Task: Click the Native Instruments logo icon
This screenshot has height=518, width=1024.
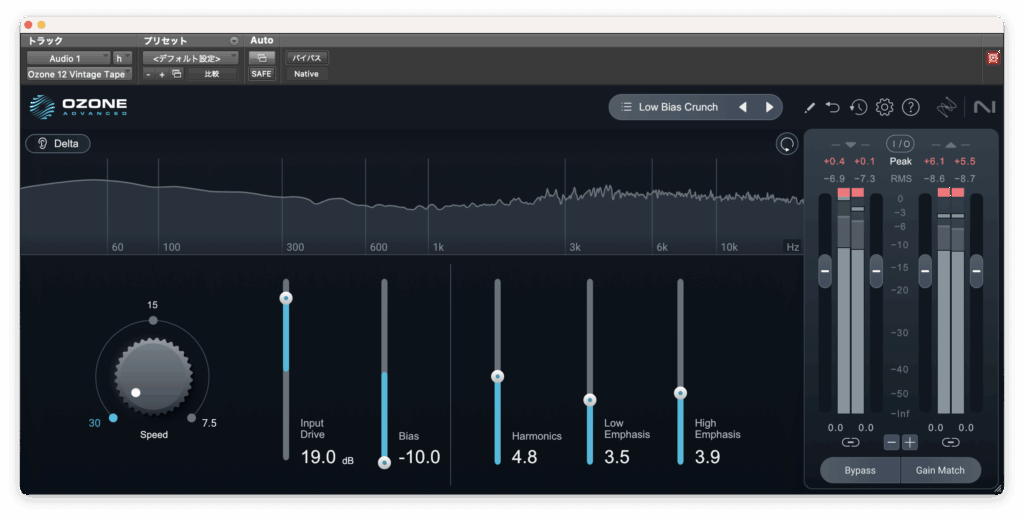Action: pos(984,107)
